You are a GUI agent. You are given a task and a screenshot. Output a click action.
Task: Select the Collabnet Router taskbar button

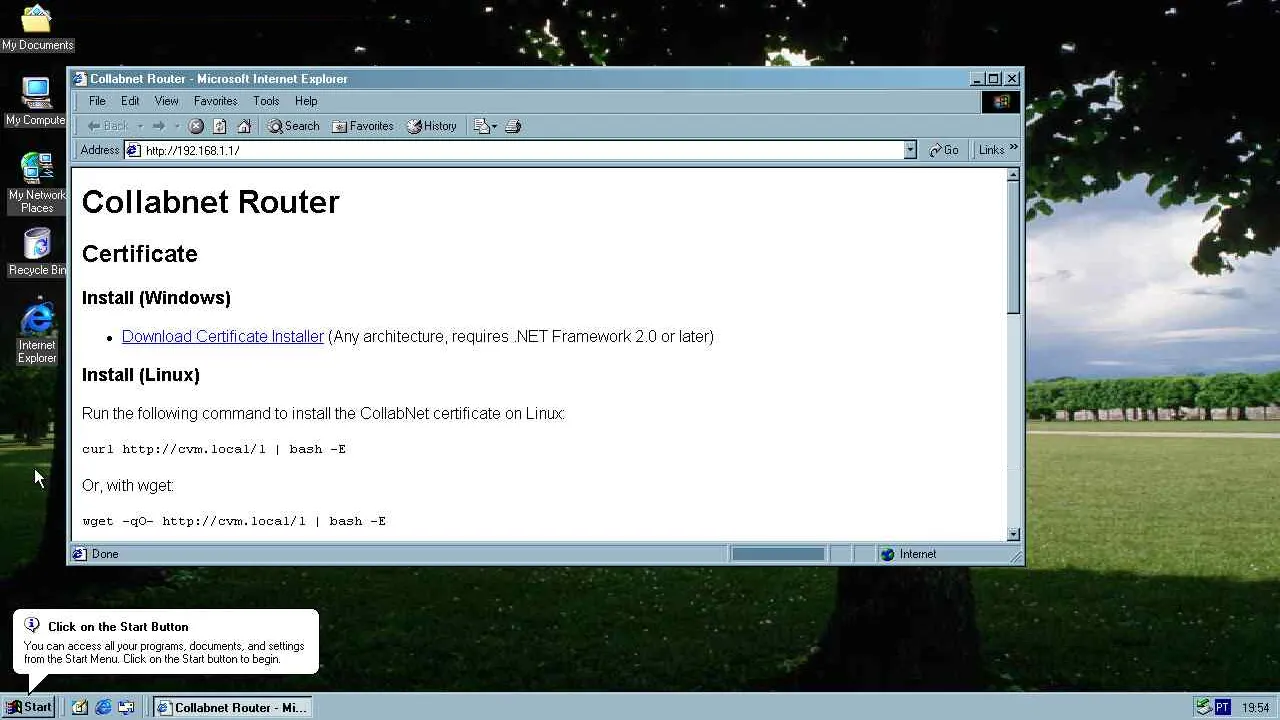pos(232,707)
